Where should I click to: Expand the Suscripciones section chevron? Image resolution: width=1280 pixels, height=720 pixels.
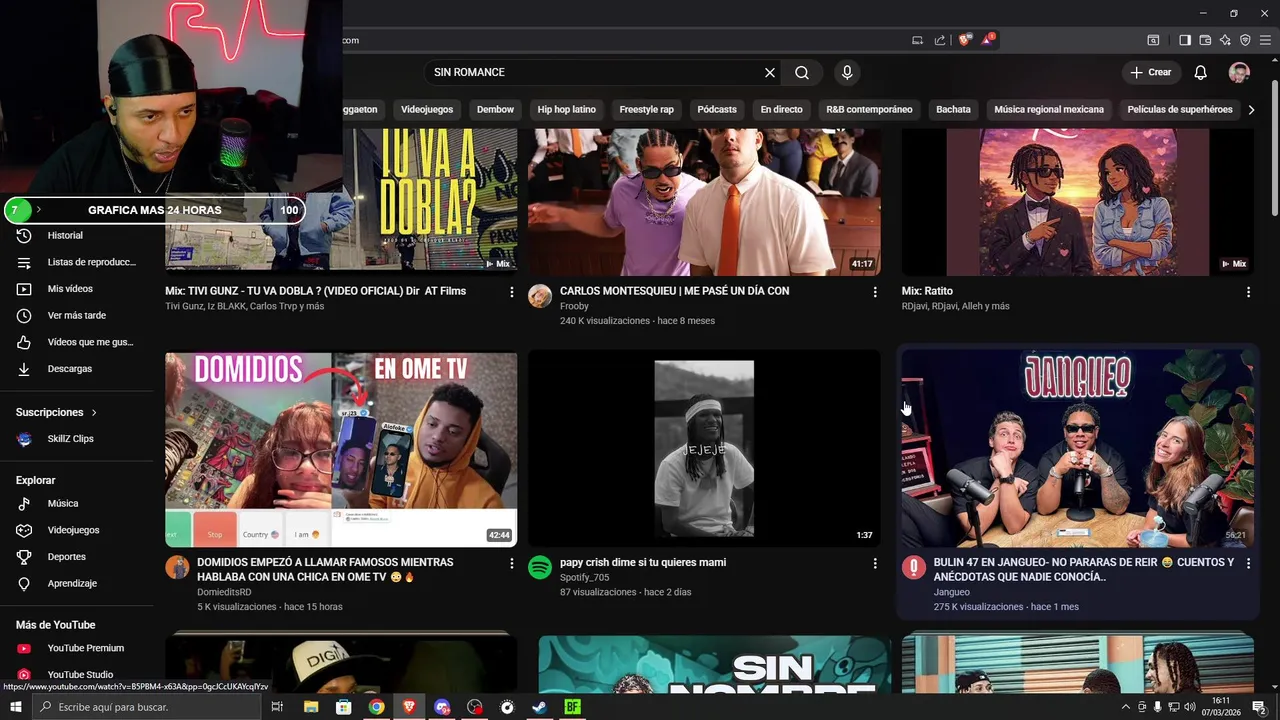point(95,412)
